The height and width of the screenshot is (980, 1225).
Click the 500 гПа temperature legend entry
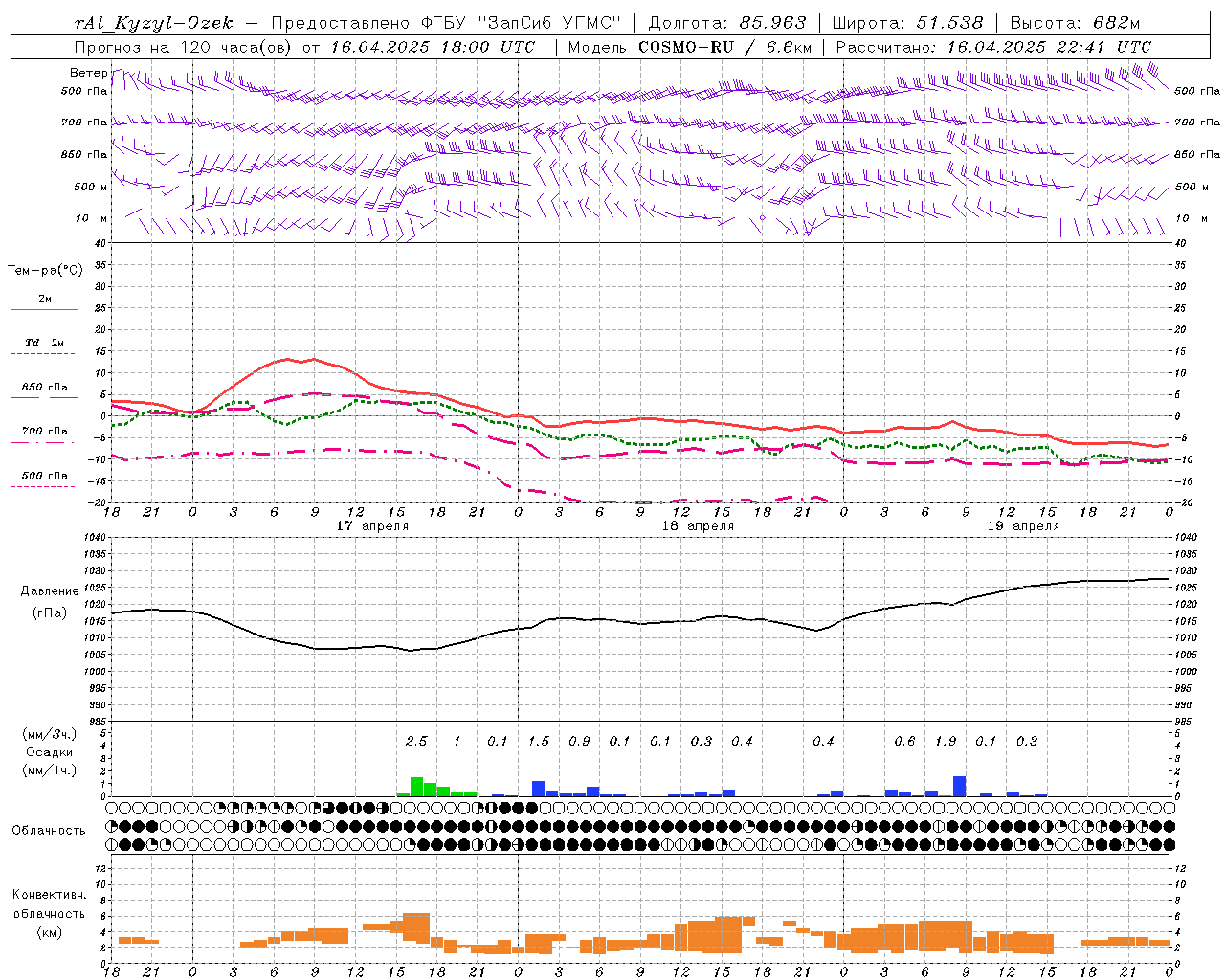click(x=45, y=476)
